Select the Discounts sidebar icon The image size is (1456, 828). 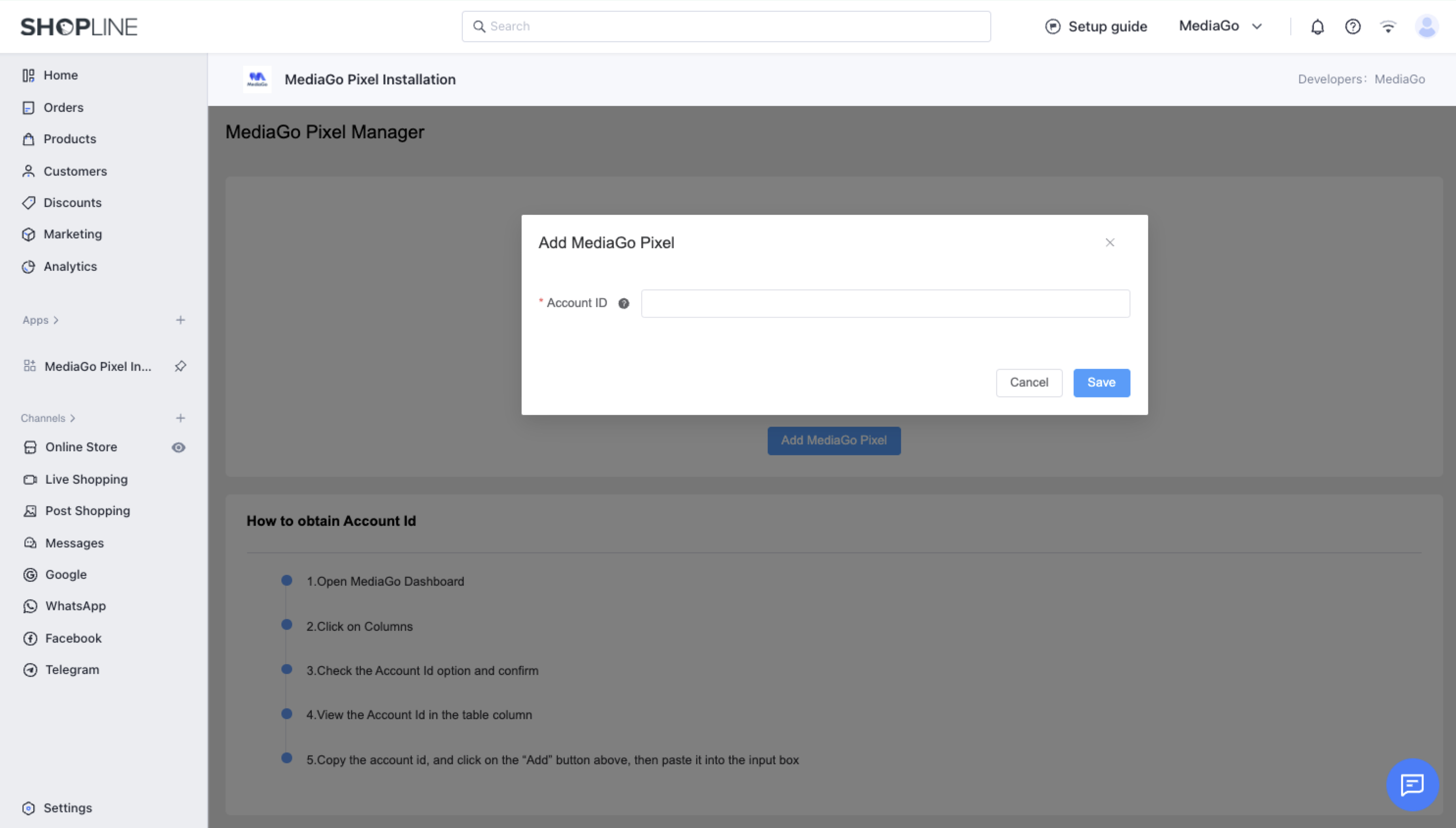29,203
